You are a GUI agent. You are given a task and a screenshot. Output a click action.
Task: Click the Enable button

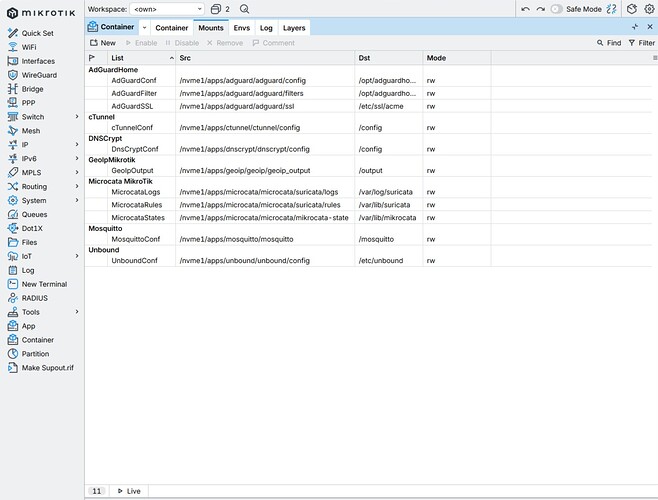(141, 43)
